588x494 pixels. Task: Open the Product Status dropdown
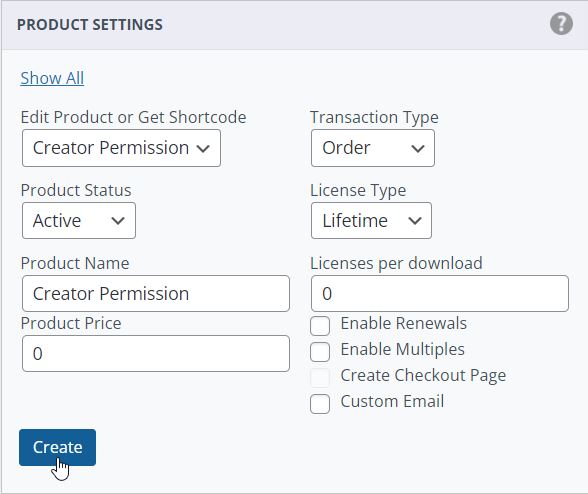coord(79,221)
